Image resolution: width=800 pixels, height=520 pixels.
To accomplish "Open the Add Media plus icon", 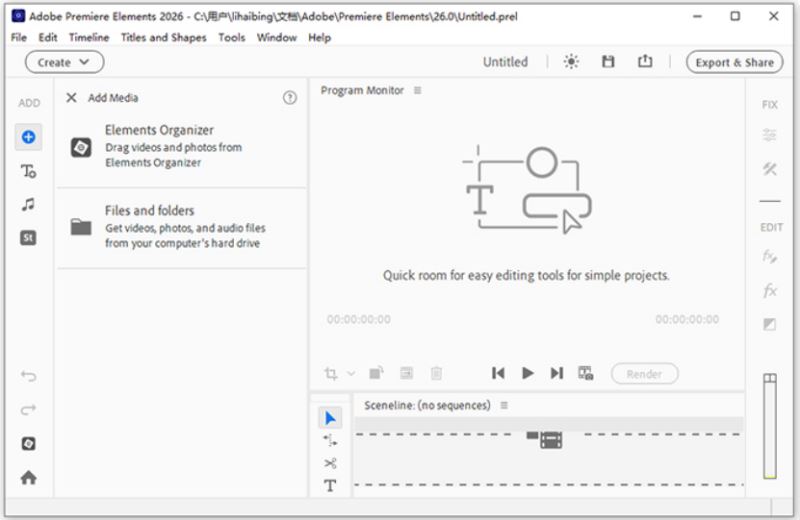I will 29,137.
